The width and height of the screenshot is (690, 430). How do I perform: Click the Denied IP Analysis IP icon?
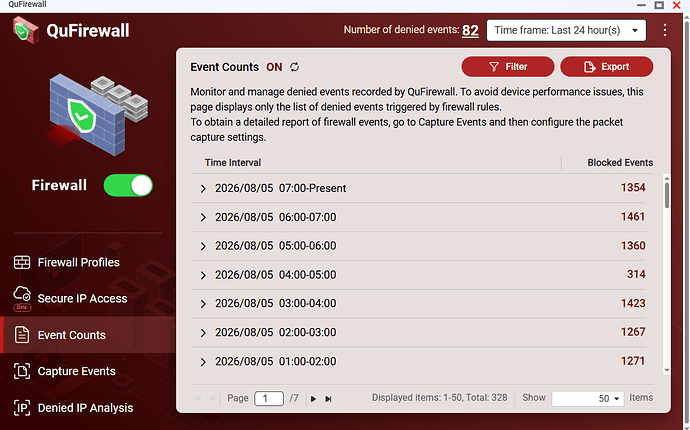coord(22,408)
